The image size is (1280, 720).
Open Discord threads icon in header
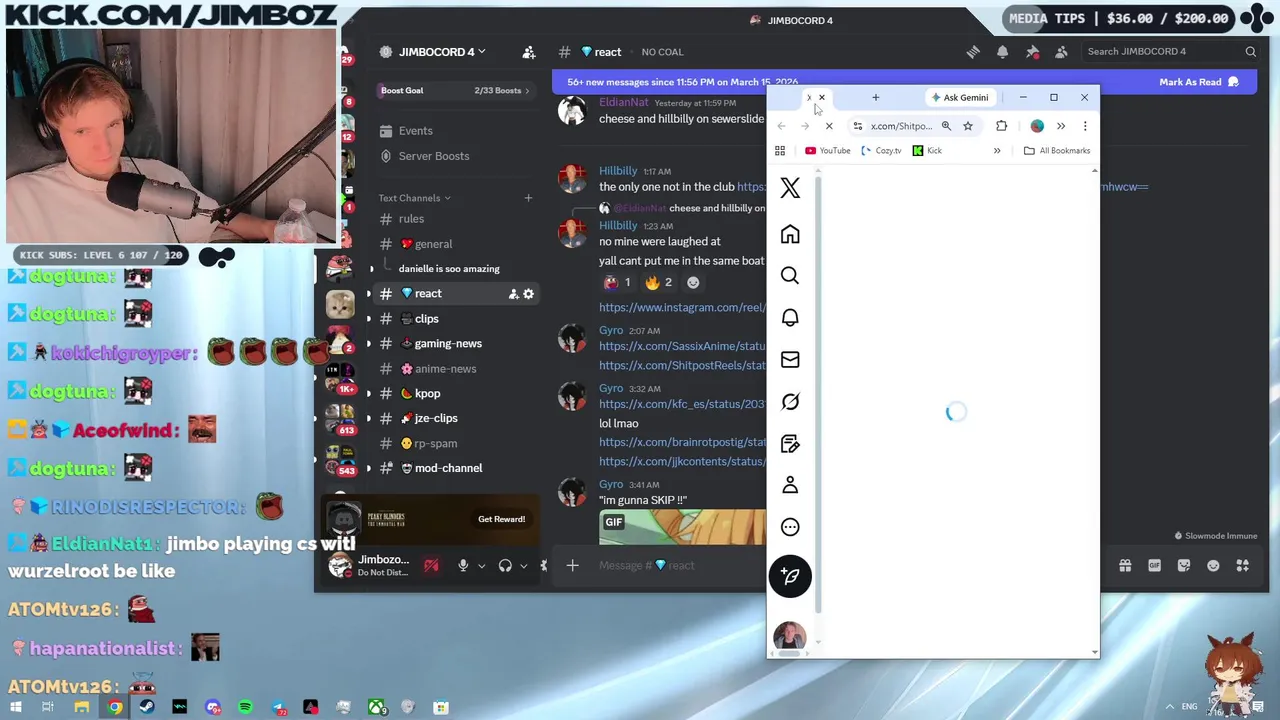tap(973, 52)
